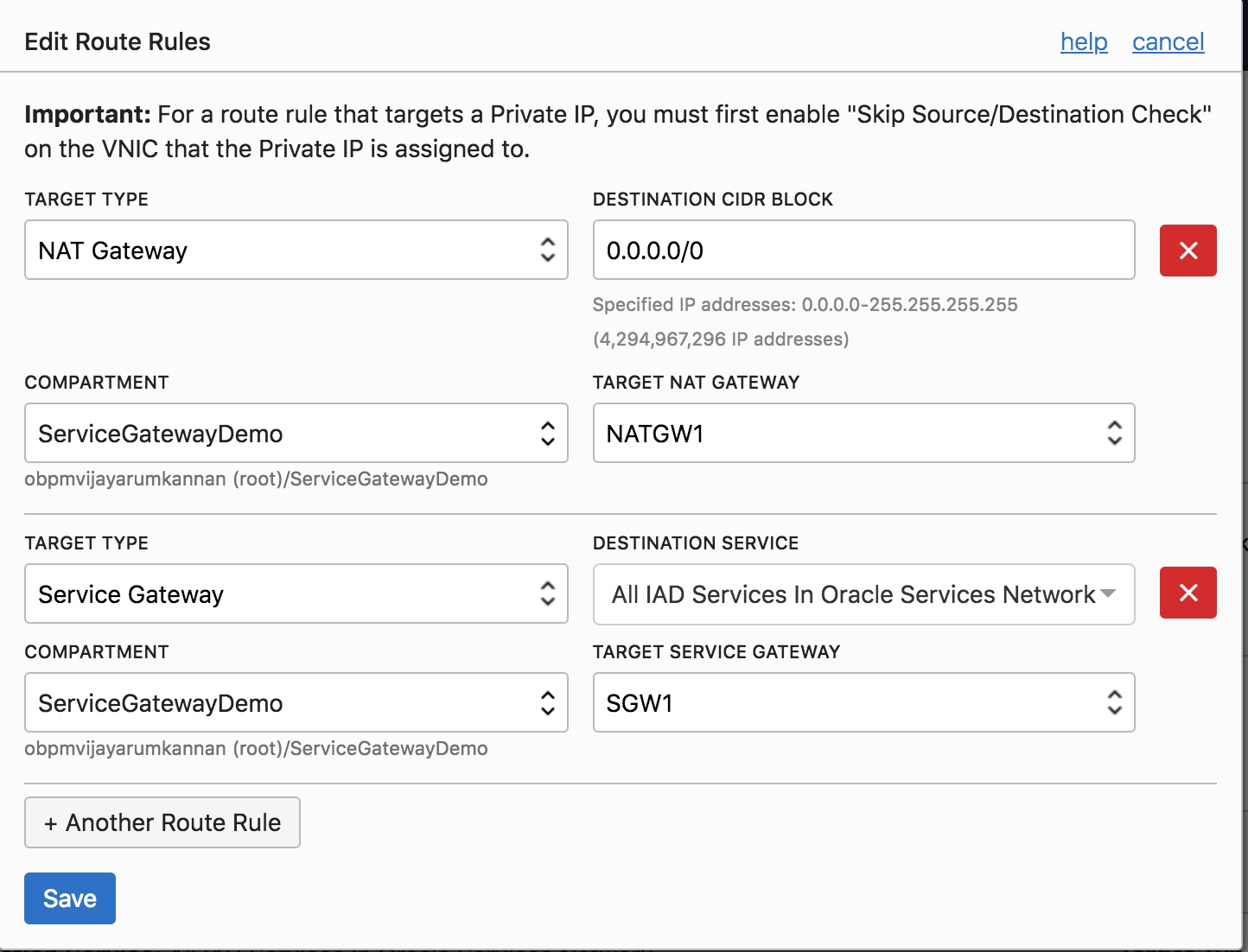
Task: Expand the compartment dropdown under NAT Gateway
Action: click(x=296, y=433)
